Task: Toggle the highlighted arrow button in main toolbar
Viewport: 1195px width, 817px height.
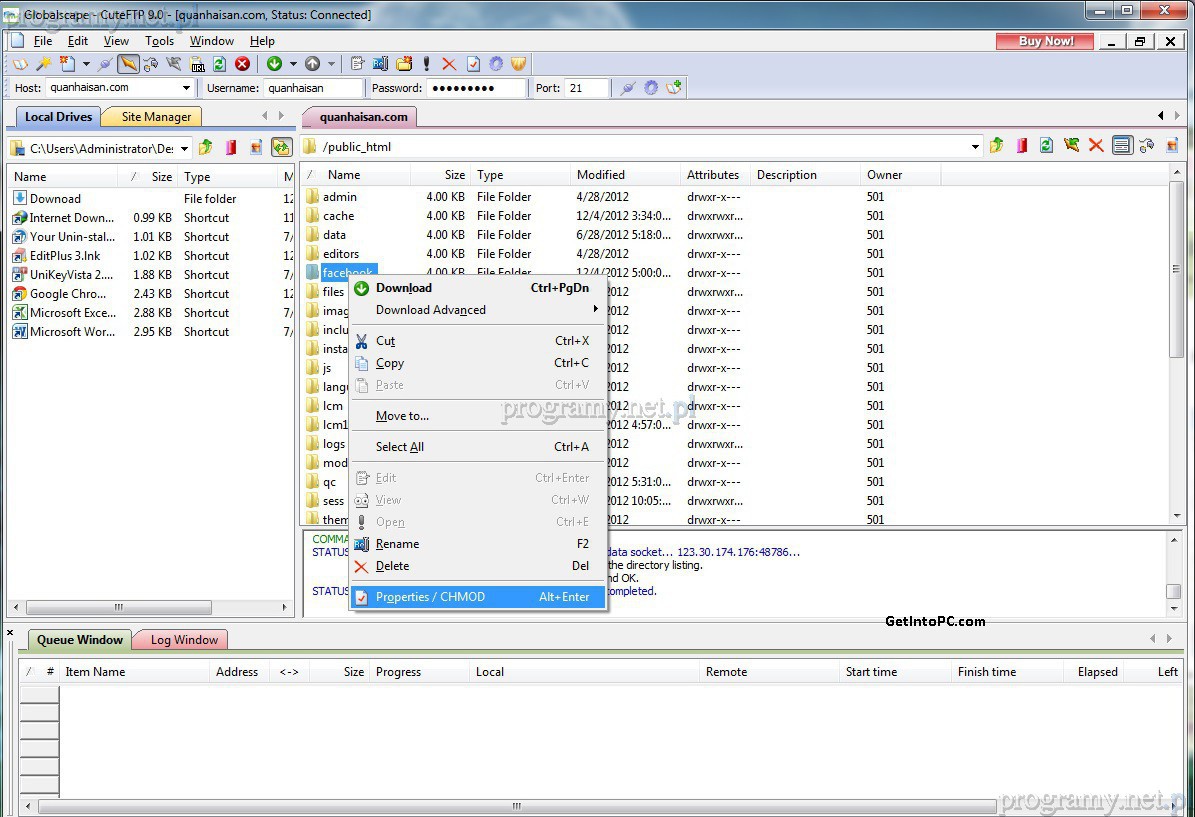Action: (128, 64)
